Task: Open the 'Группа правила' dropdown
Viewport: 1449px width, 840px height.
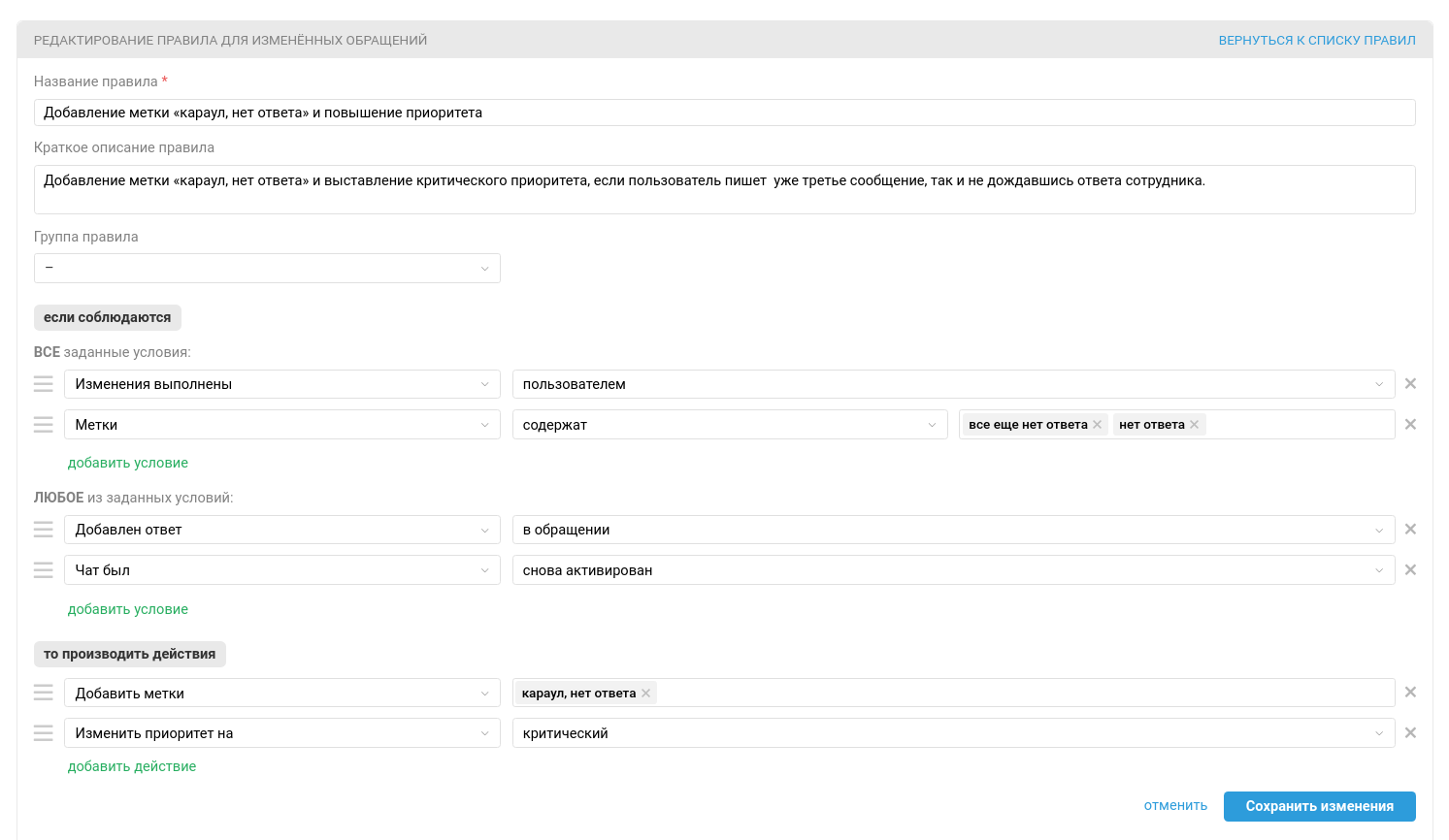Action: pyautogui.click(x=267, y=268)
